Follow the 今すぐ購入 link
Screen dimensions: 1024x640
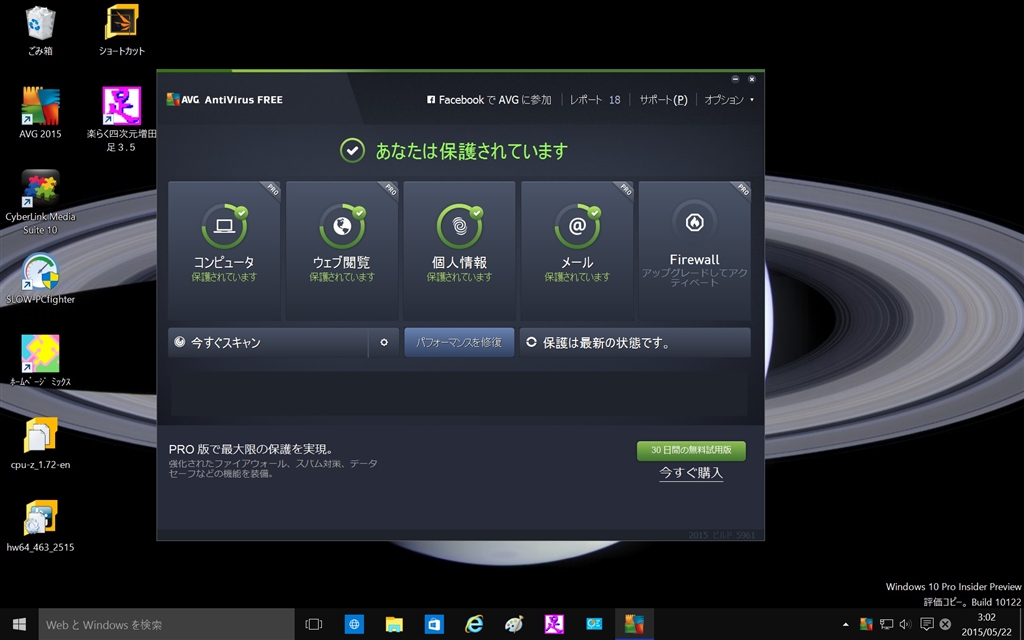pos(691,473)
